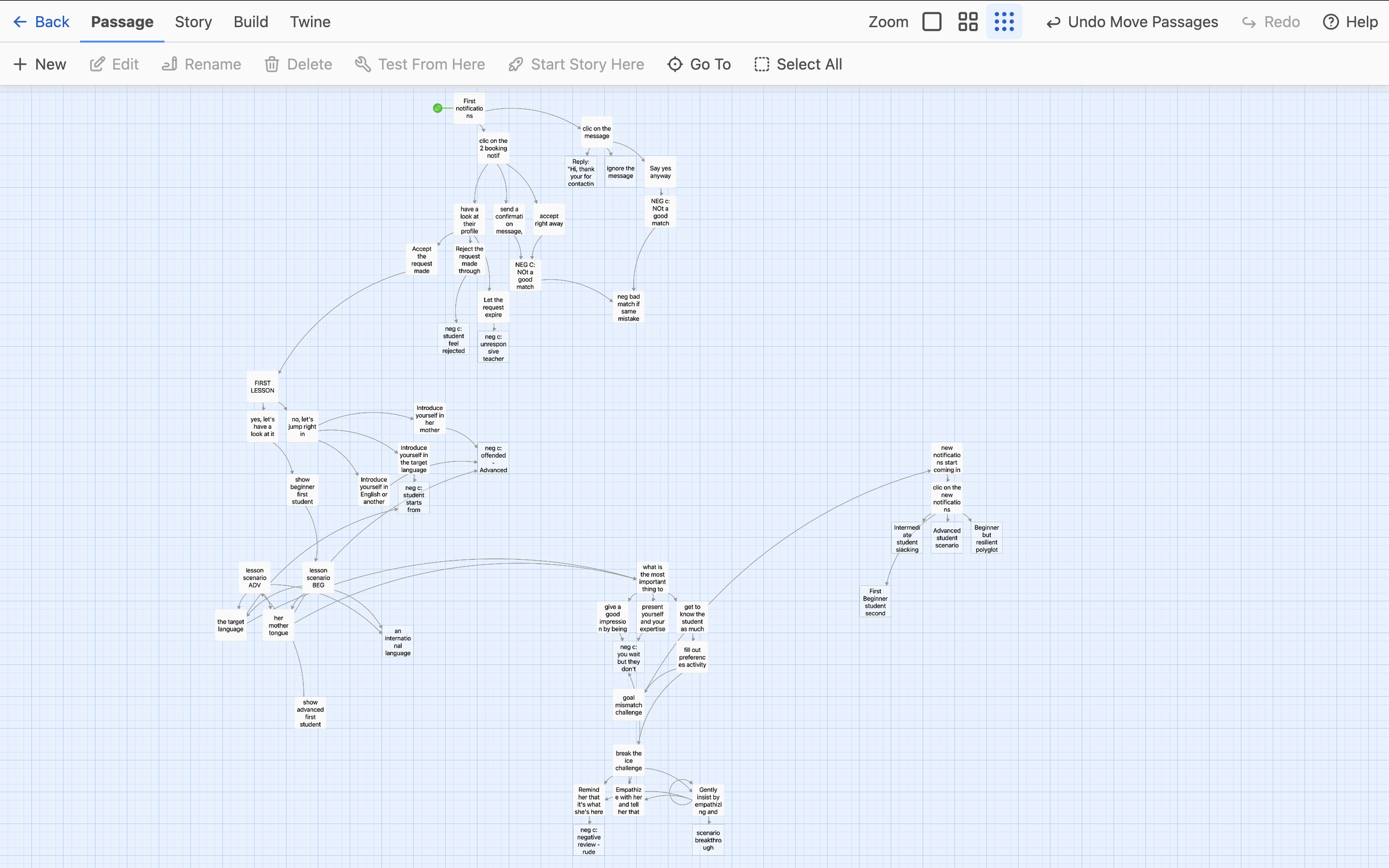Select the 'break the ice challenge' passage
Screen dimensions: 1389x868
click(x=628, y=761)
